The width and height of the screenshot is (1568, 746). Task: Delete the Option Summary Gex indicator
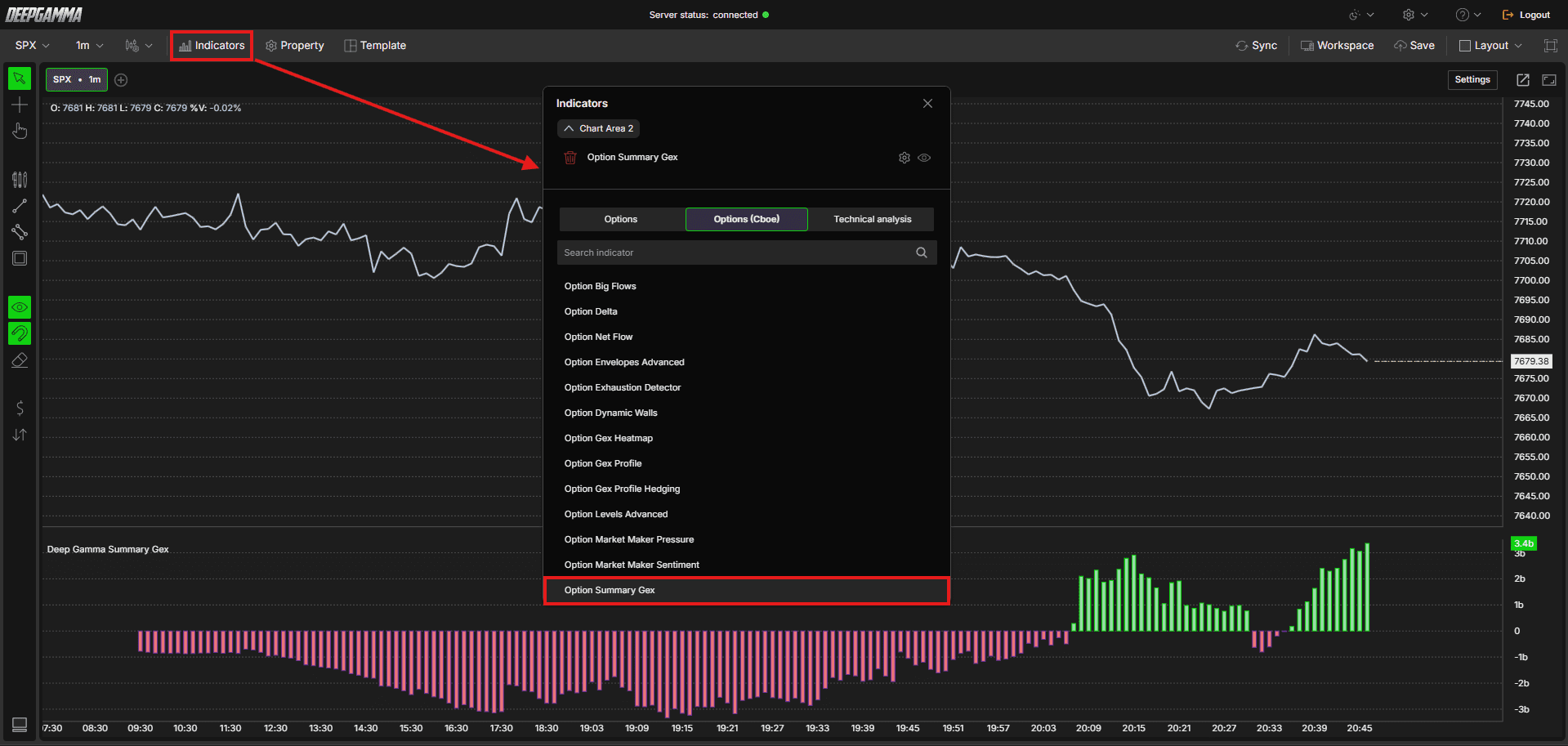click(x=570, y=158)
